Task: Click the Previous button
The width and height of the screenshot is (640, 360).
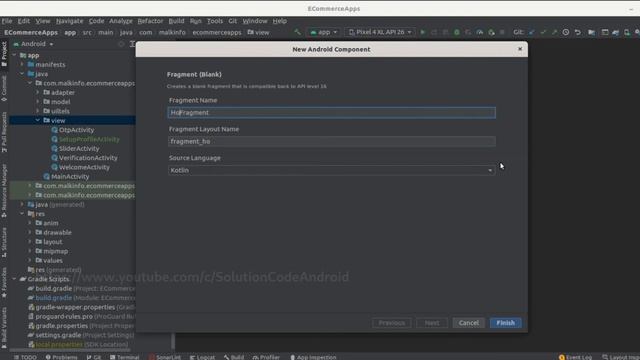Action: point(391,323)
